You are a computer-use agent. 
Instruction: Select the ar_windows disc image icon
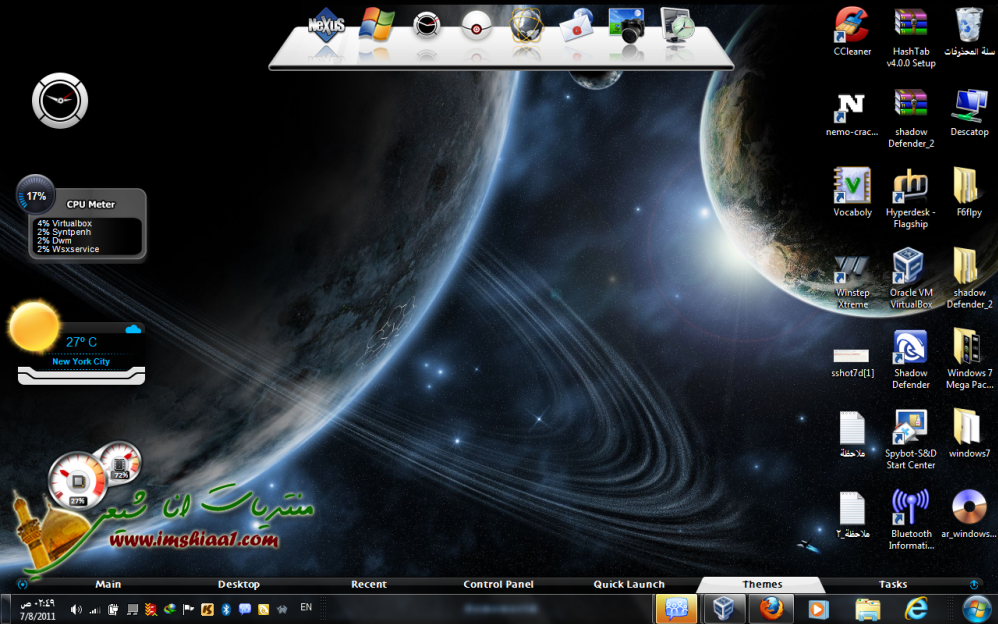point(969,514)
